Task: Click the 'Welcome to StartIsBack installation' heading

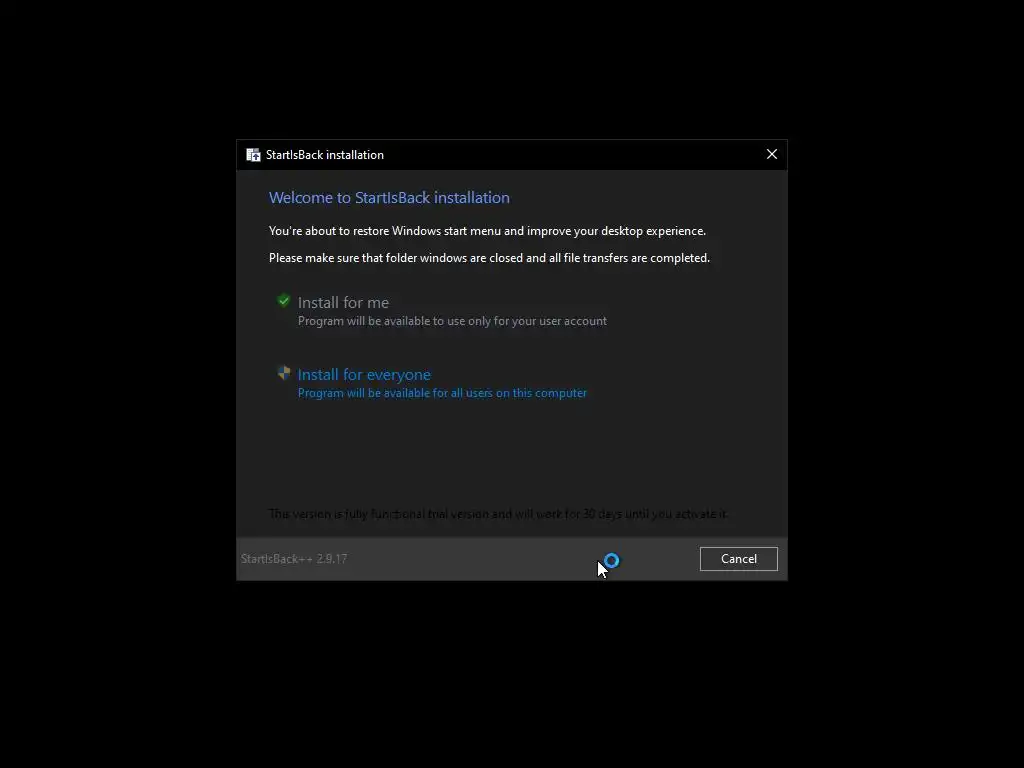Action: click(x=389, y=198)
